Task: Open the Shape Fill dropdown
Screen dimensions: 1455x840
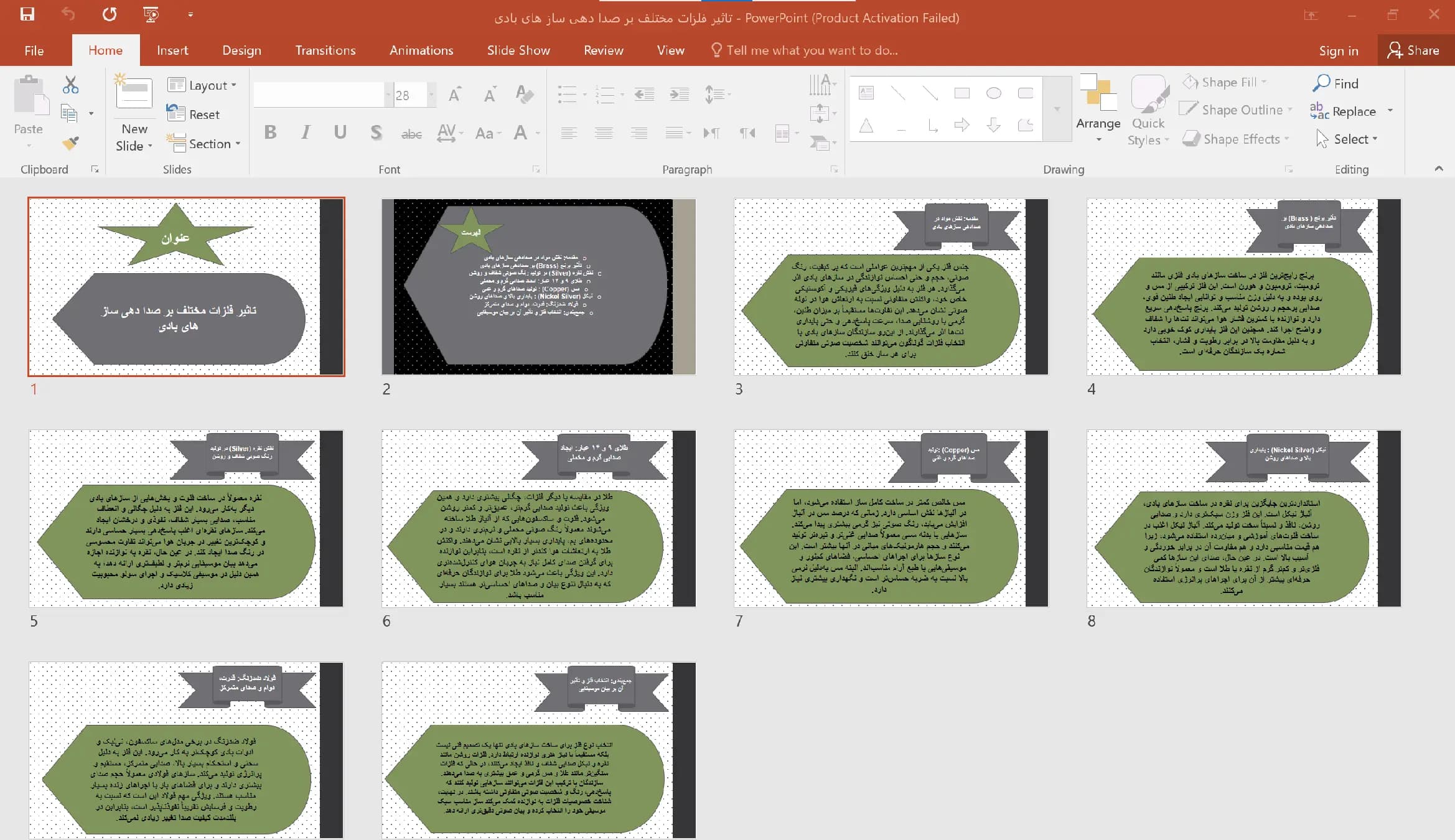Action: click(x=1225, y=82)
